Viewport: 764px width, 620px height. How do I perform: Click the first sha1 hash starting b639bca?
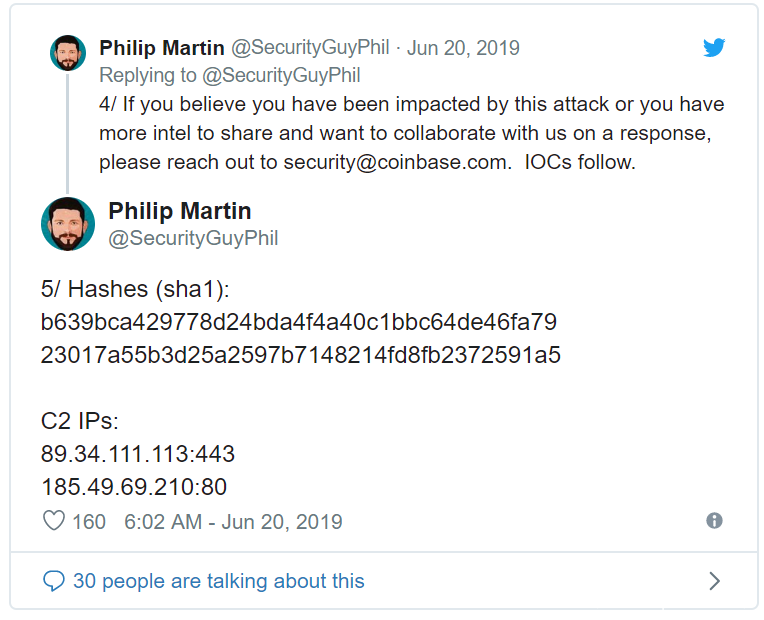click(x=299, y=322)
